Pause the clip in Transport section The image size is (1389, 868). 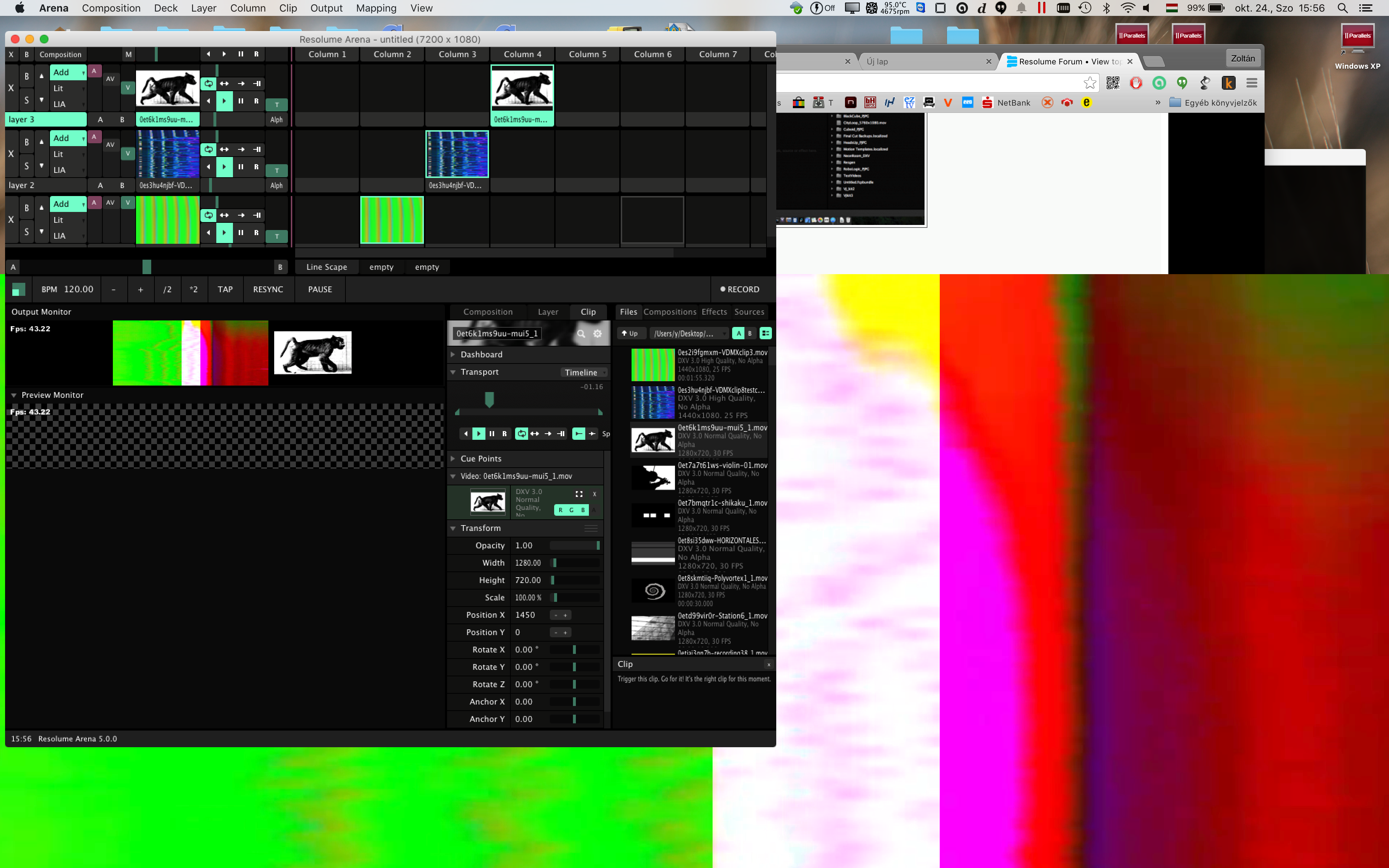491,433
